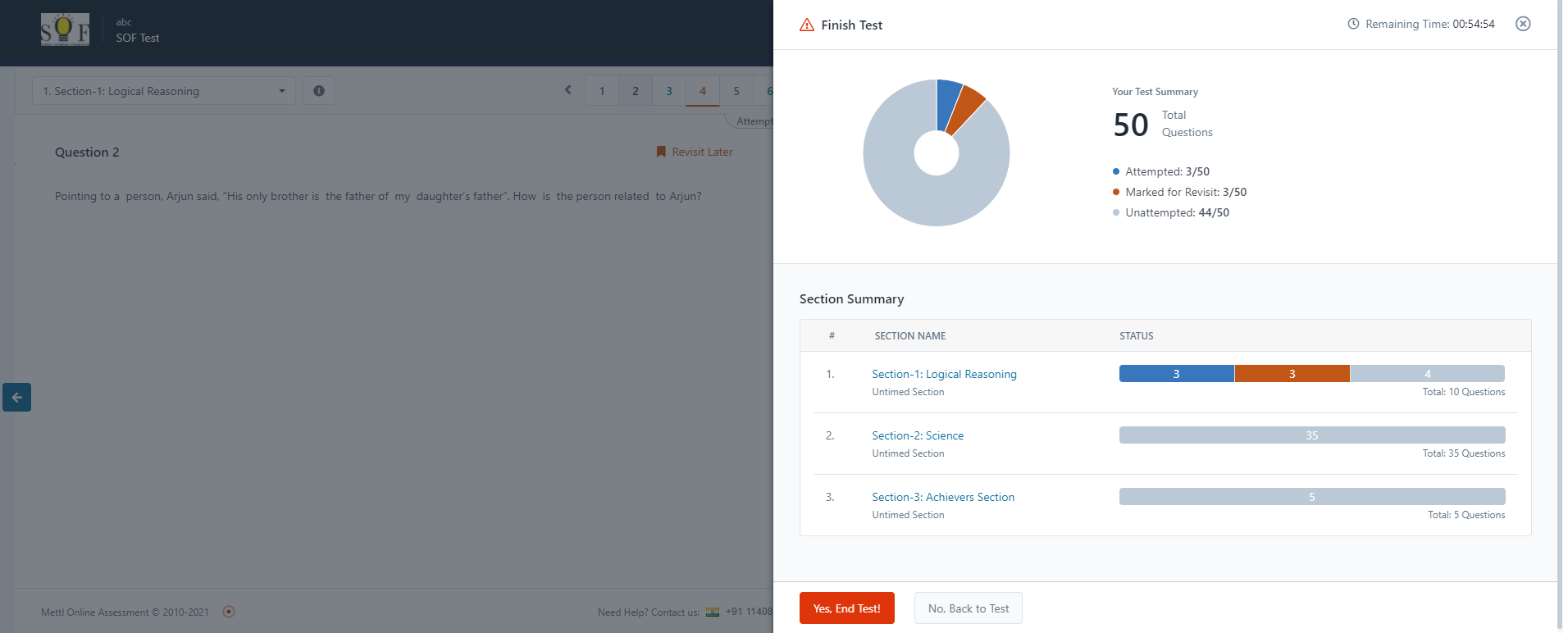Click the Arjun question text

point(378,196)
